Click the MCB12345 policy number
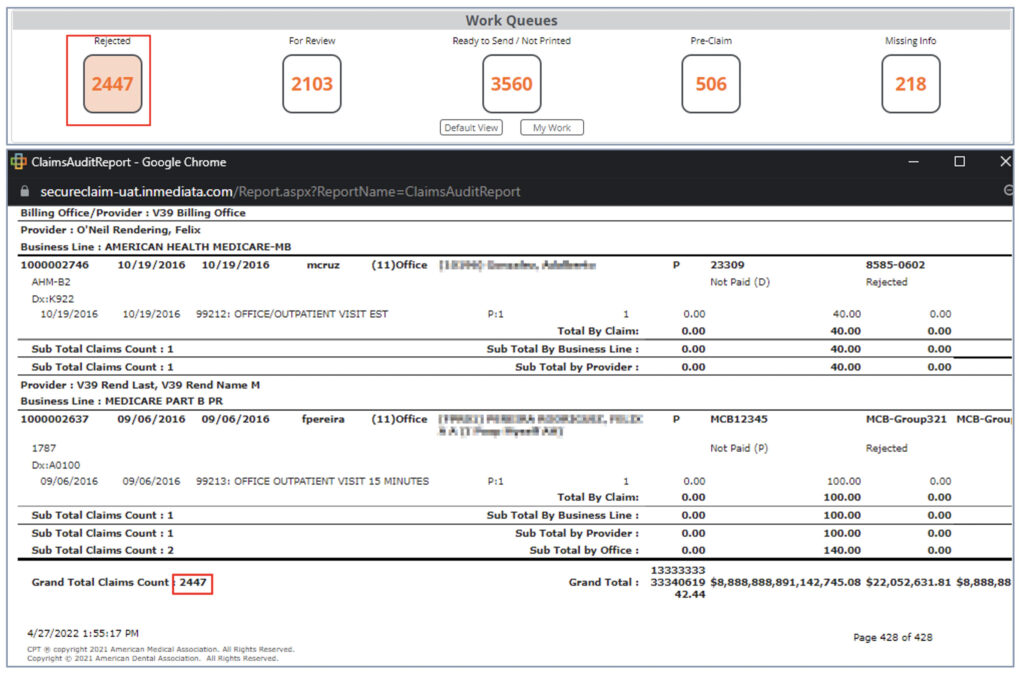1024x674 pixels. tap(739, 419)
